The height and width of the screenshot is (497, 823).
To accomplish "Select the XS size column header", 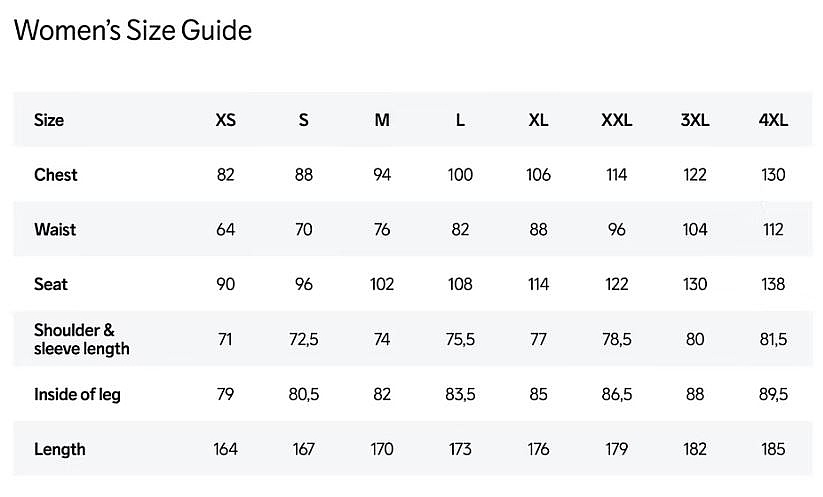I will 226,120.
